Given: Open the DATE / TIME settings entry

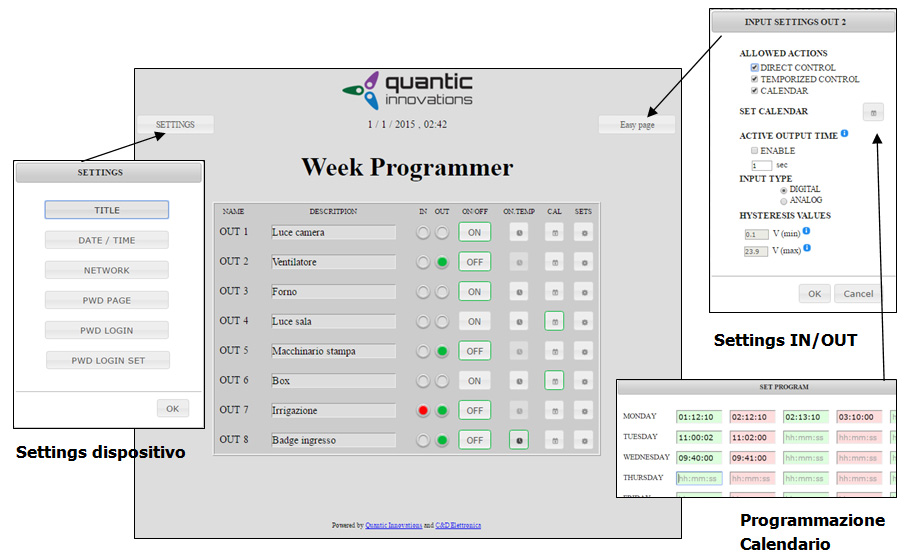Looking at the screenshot, I should [x=107, y=240].
